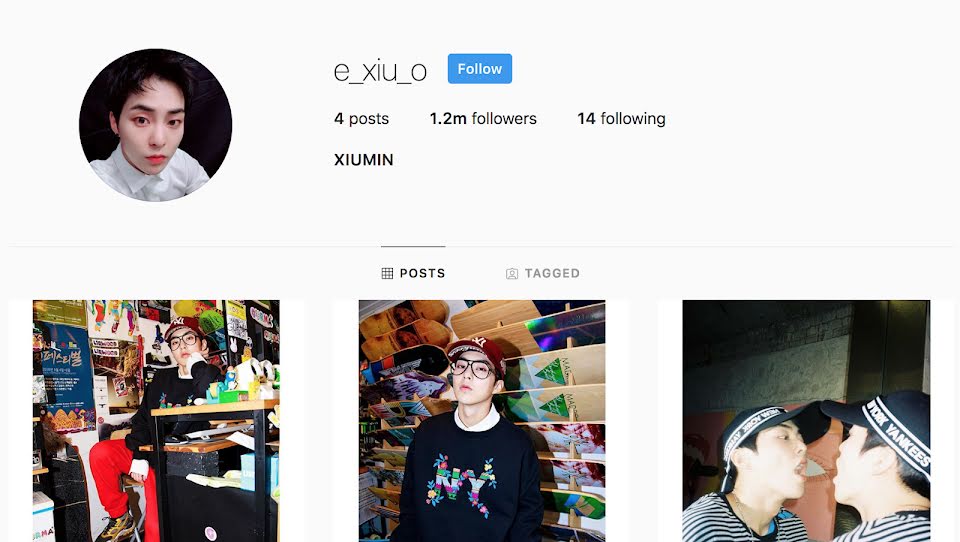Click the bold 4 number
960x542 pixels.
339,118
